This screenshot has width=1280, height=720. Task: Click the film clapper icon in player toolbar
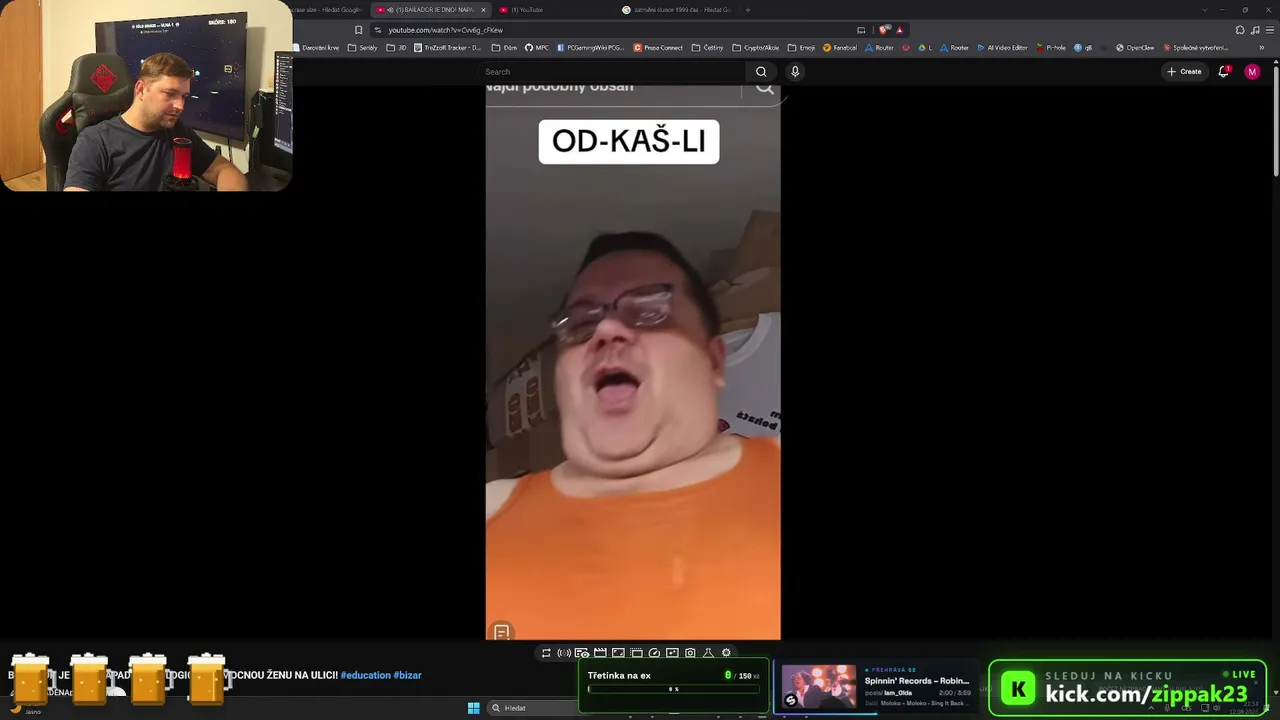click(x=600, y=653)
